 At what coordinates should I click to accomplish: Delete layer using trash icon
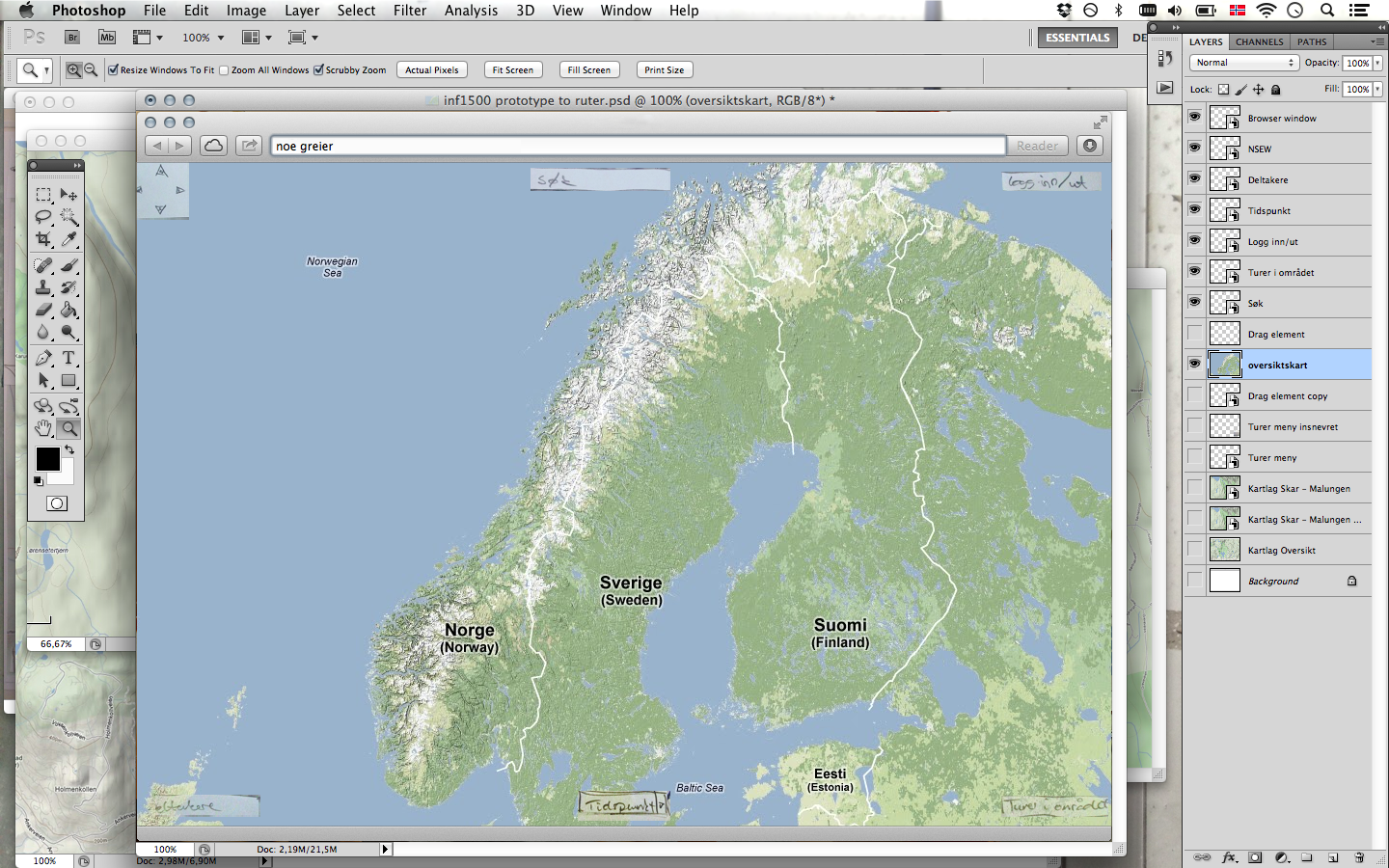tap(1359, 857)
